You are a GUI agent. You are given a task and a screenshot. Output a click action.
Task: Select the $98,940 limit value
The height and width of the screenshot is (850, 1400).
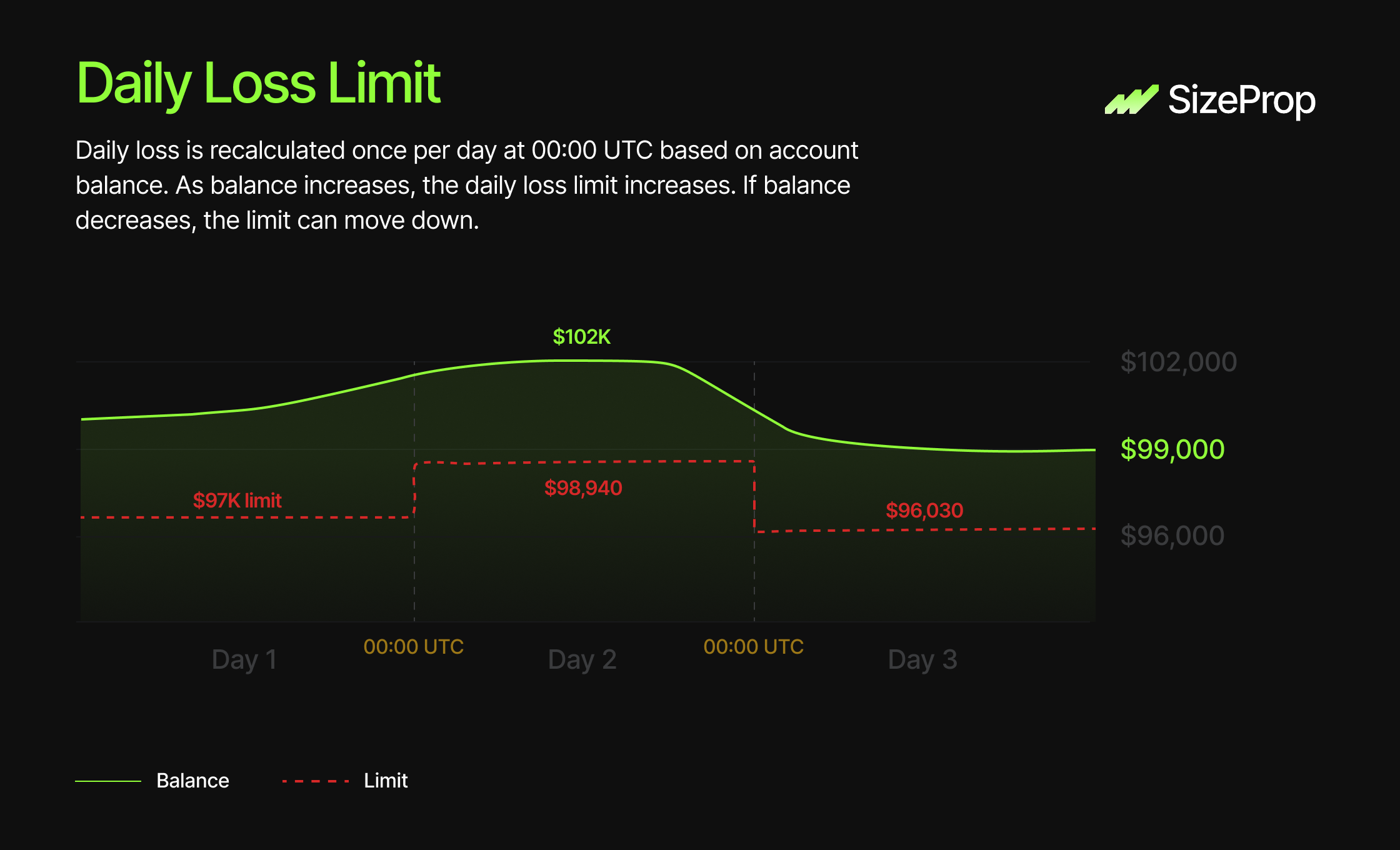[x=583, y=487]
